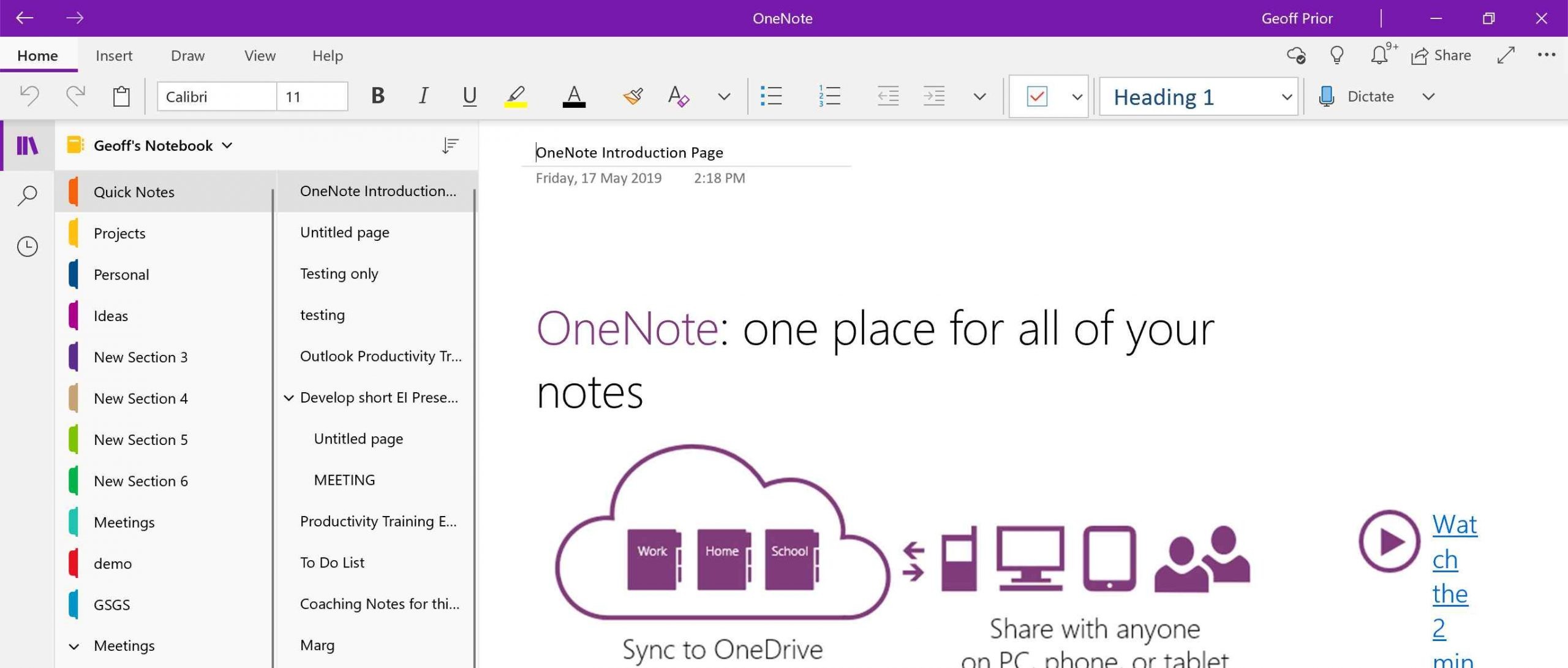Screen dimensions: 1568x668
Task: Switch to the View tab
Action: coord(260,55)
